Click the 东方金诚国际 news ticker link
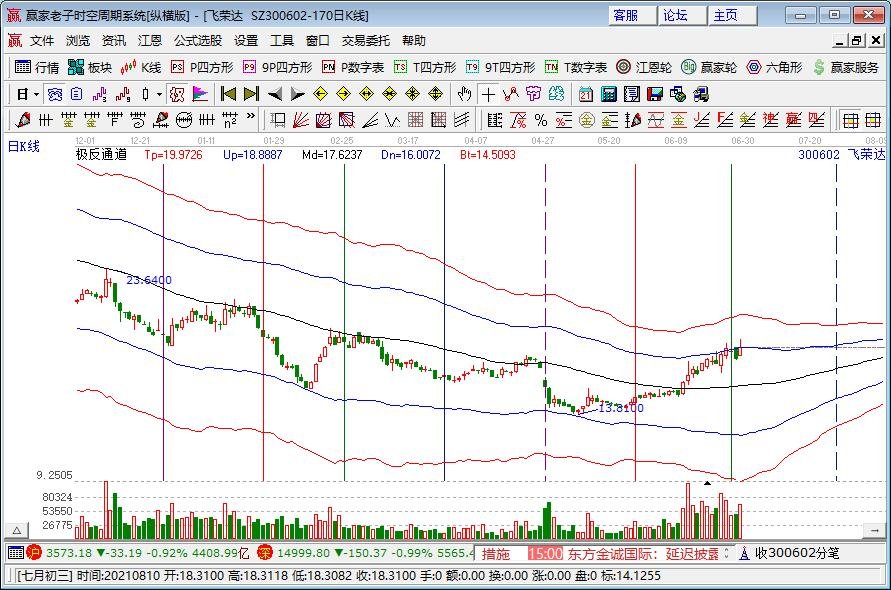 click(643, 554)
